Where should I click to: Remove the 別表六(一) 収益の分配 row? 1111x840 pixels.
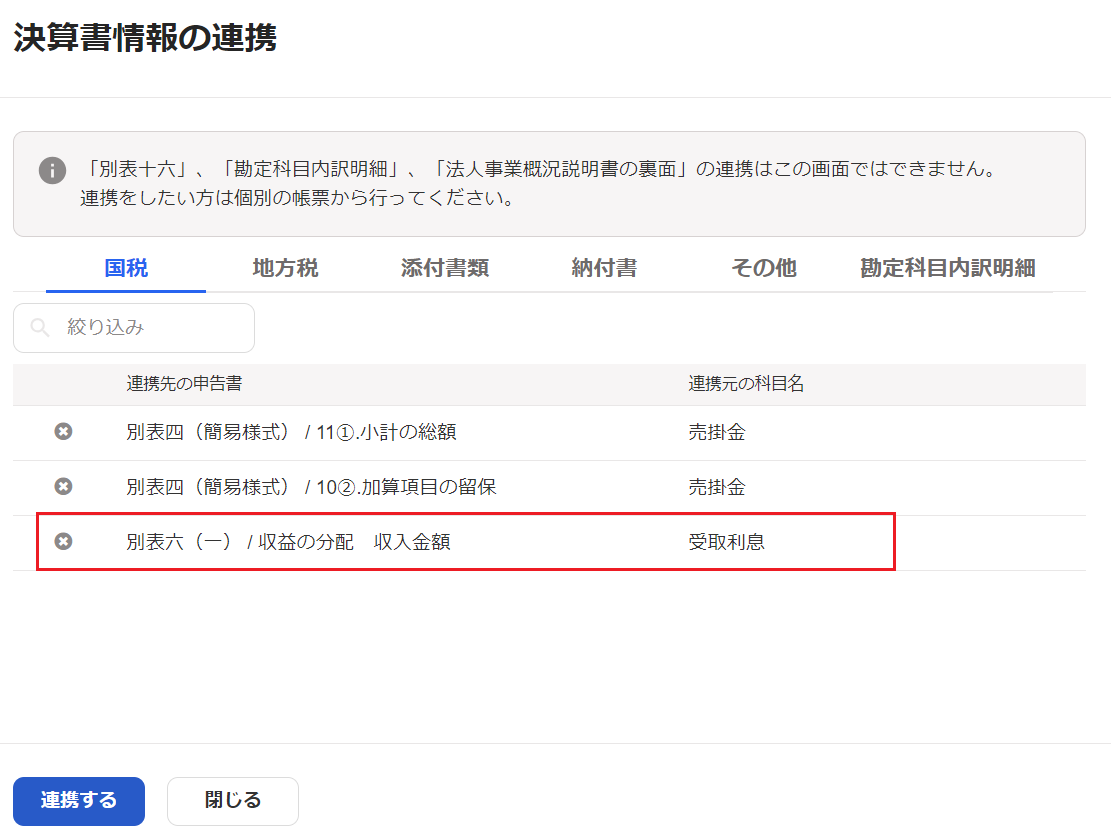coord(63,542)
